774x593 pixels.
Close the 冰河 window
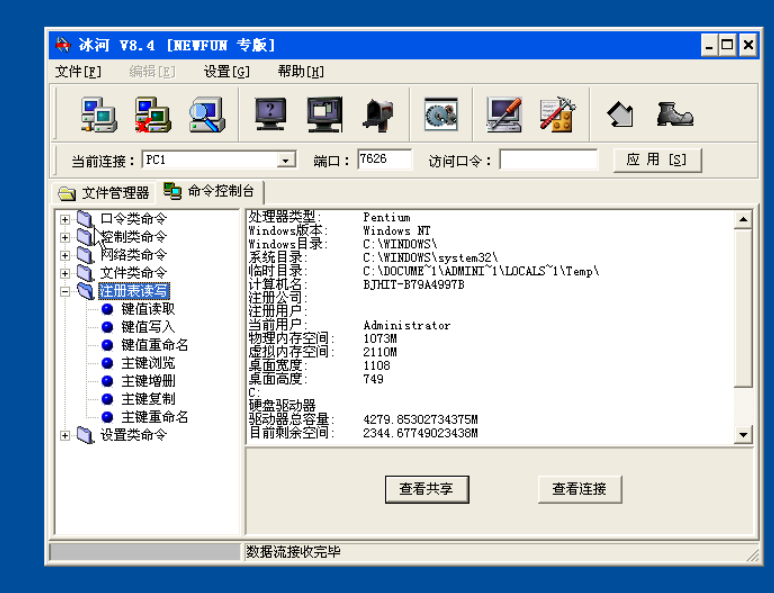pyautogui.click(x=748, y=45)
